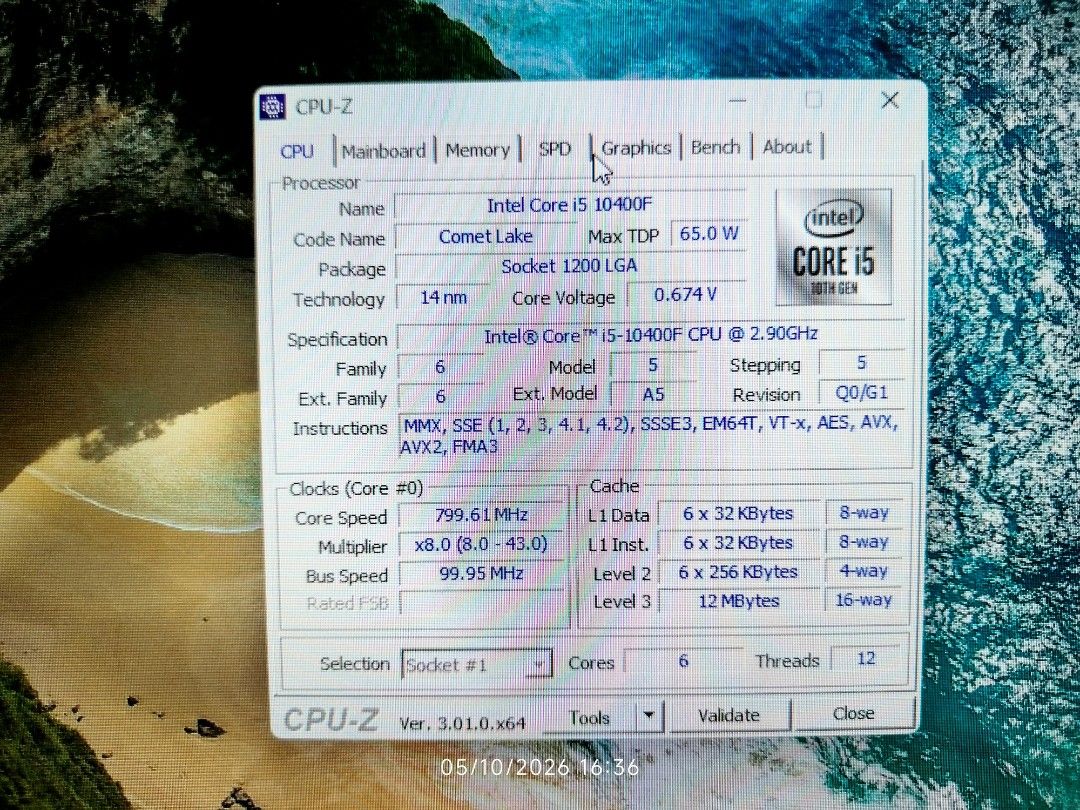Select the CPU tab
Screen dimensions: 1080x810
coord(298,152)
